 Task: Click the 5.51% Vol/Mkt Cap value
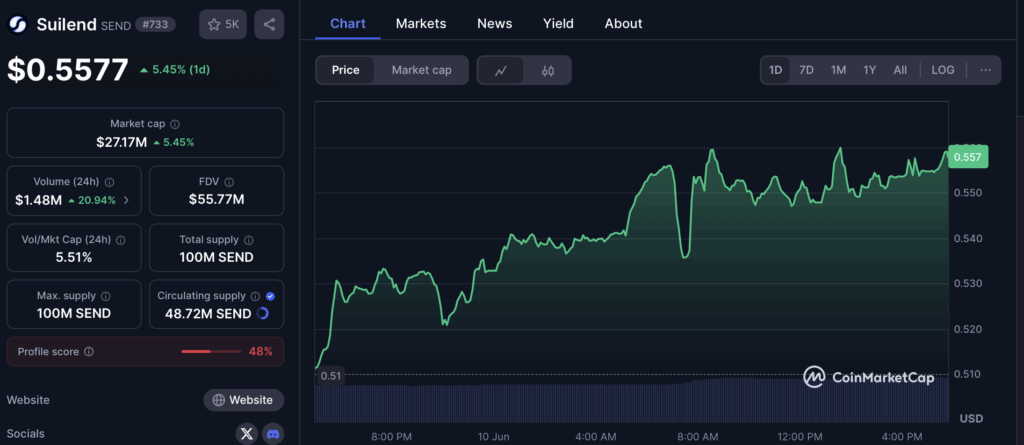(x=74, y=257)
